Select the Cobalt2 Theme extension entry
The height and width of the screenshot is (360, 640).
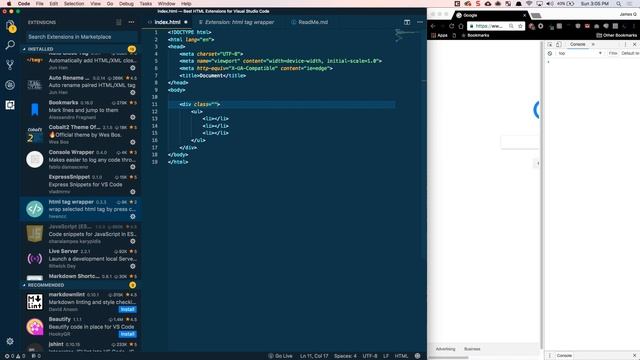point(81,135)
